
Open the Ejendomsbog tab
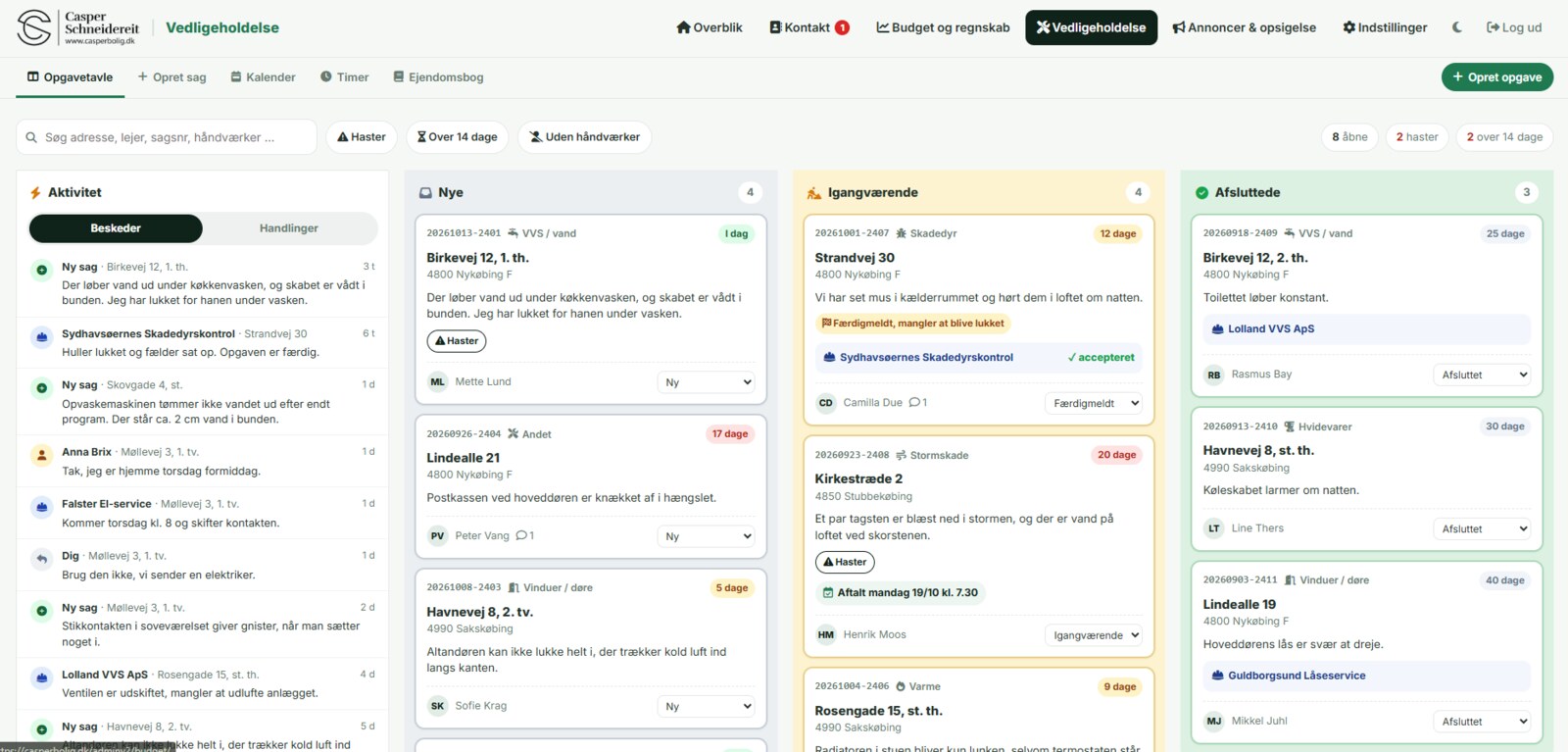pyautogui.click(x=438, y=77)
